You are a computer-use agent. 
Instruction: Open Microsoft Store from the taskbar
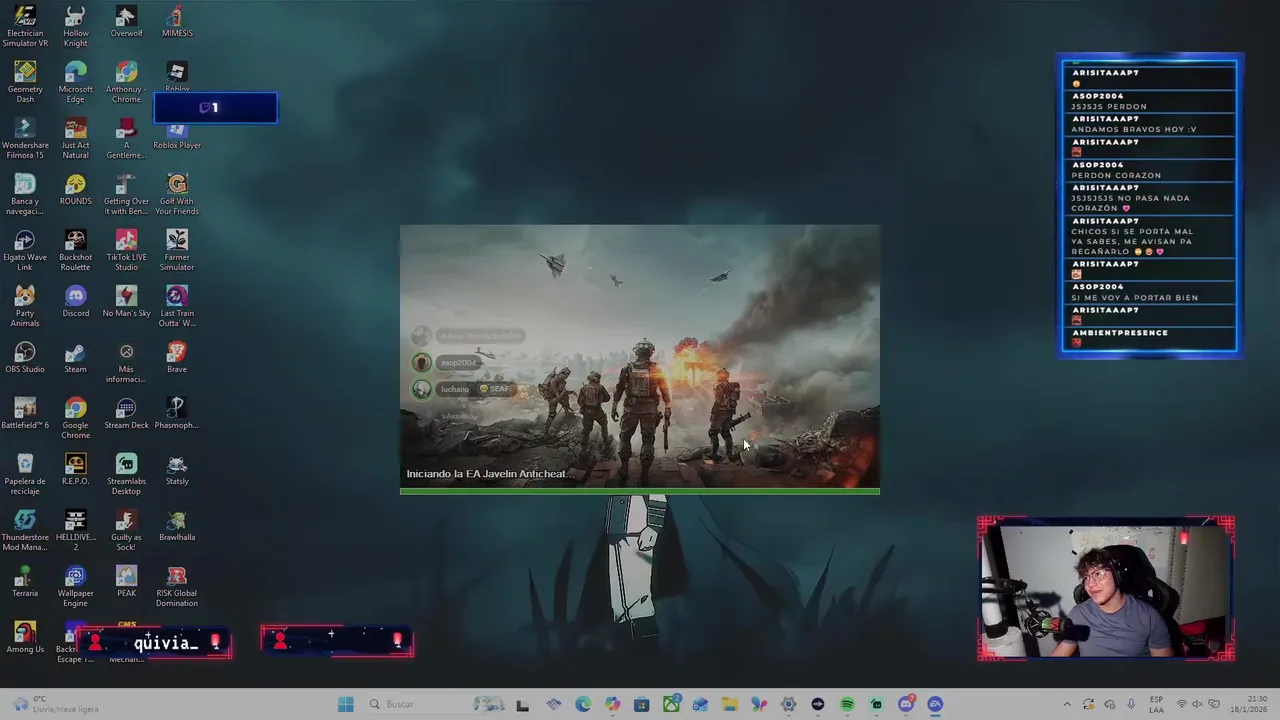(641, 704)
